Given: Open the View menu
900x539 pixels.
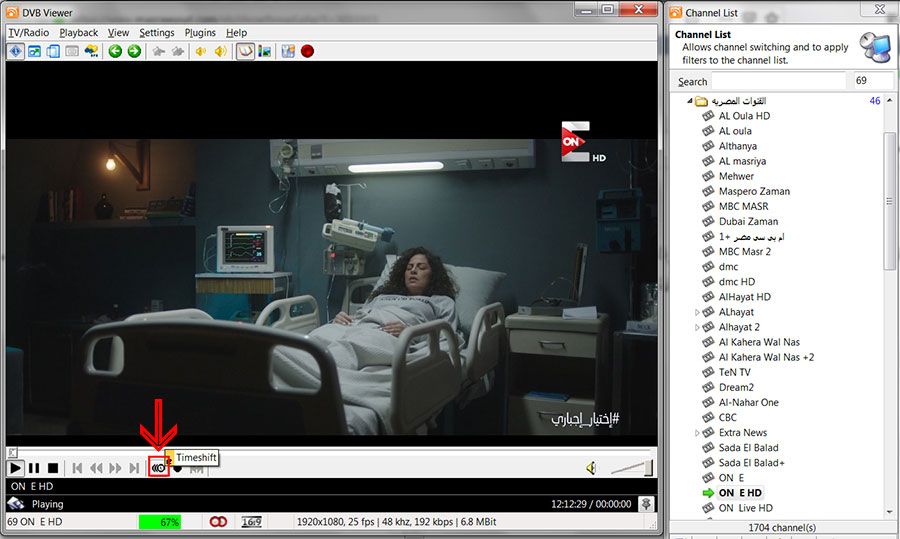Looking at the screenshot, I should (x=118, y=33).
